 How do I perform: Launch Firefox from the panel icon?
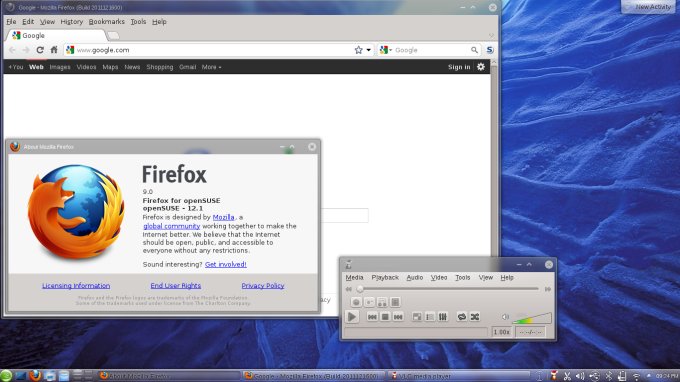35,375
